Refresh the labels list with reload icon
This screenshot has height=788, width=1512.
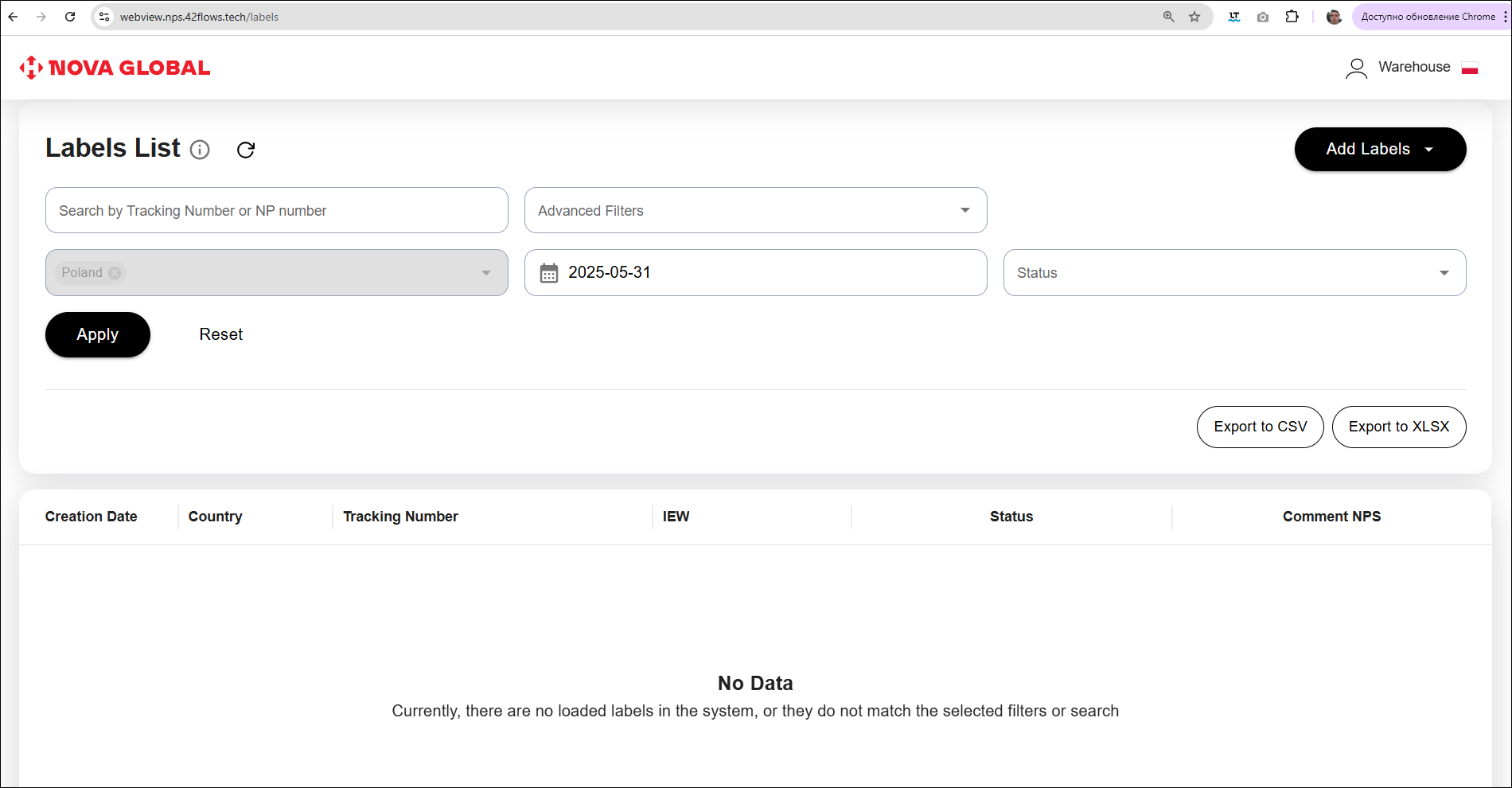(246, 150)
